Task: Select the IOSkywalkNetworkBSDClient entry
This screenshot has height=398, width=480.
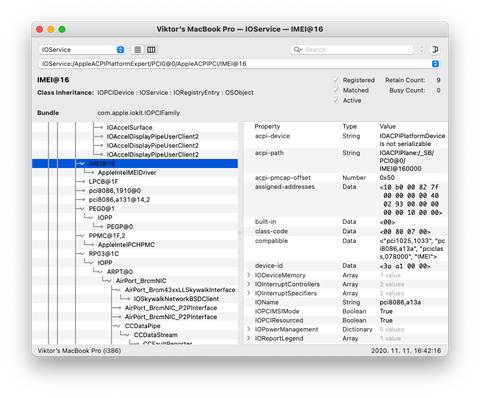Action: 176,299
